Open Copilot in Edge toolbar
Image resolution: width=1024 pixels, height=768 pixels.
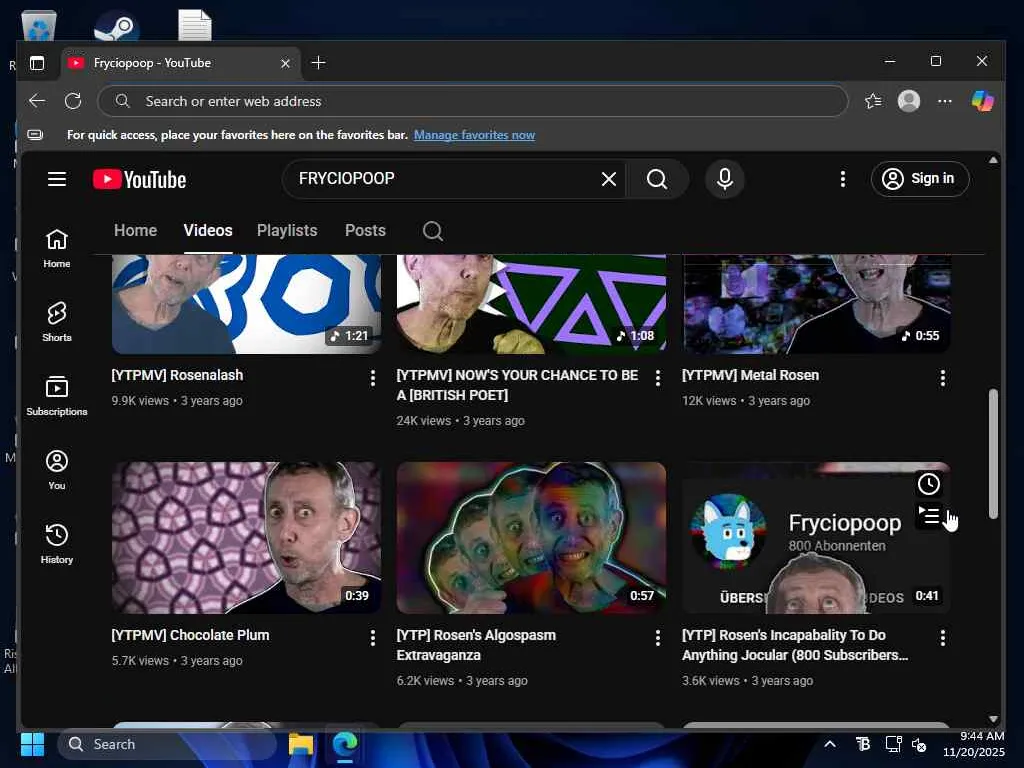tap(982, 101)
